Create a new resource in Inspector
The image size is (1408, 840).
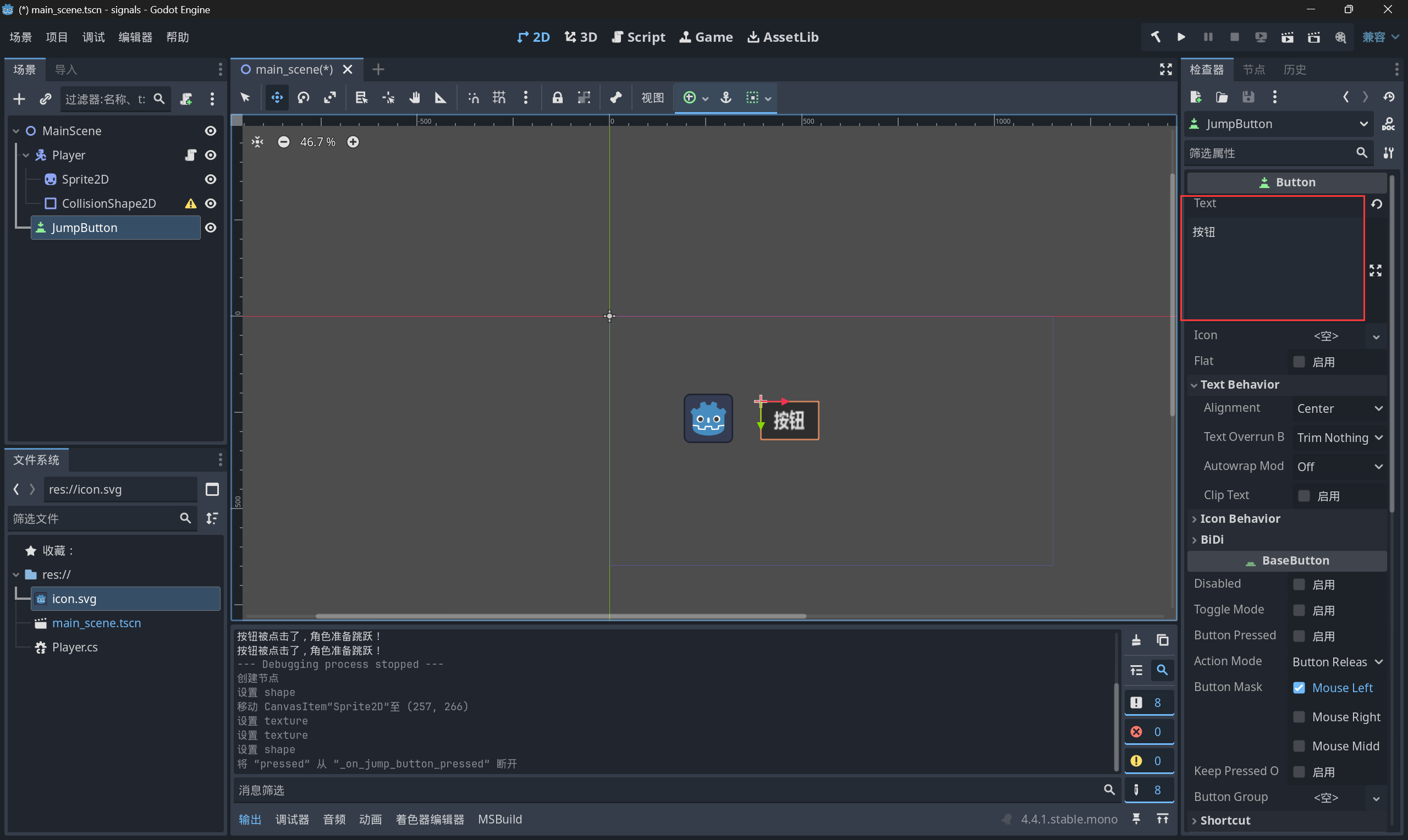[x=1196, y=97]
